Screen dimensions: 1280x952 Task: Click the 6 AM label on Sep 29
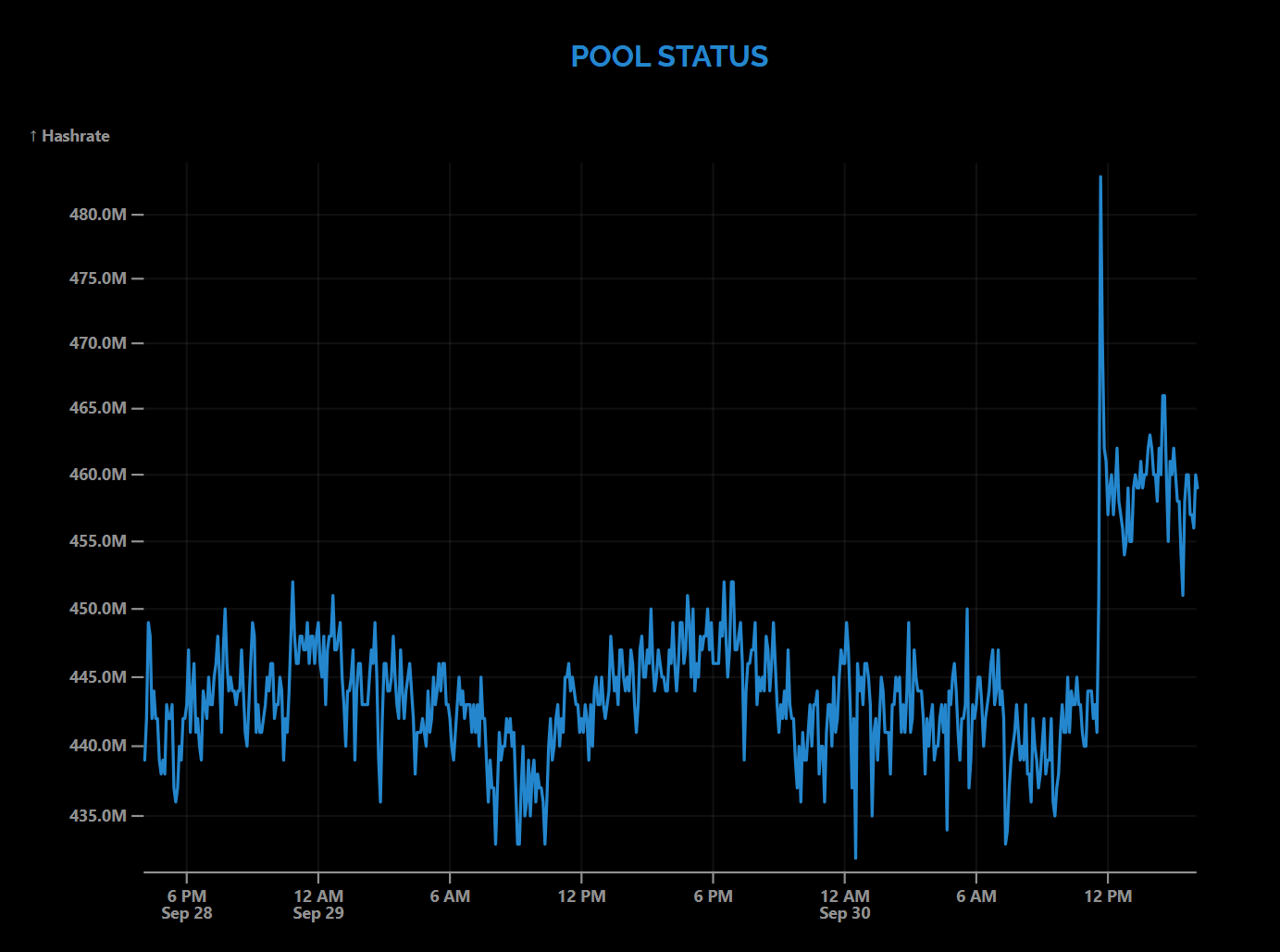click(x=450, y=896)
